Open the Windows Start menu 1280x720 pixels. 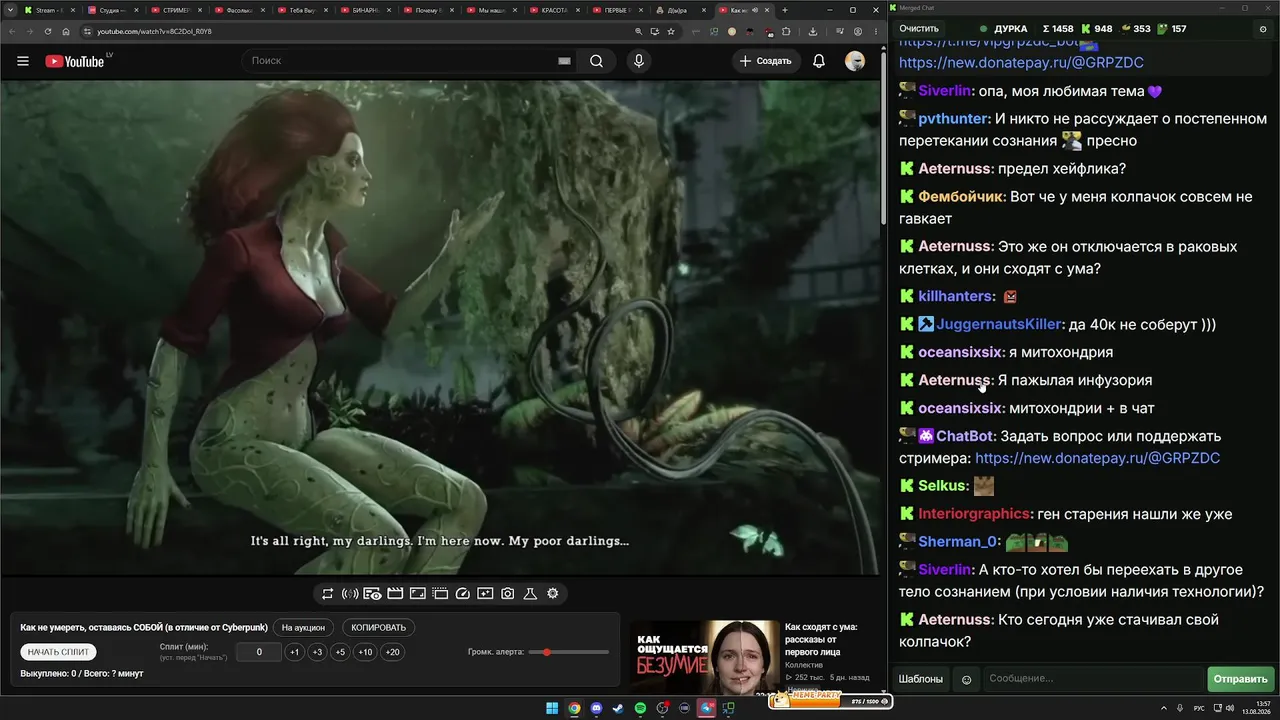552,709
